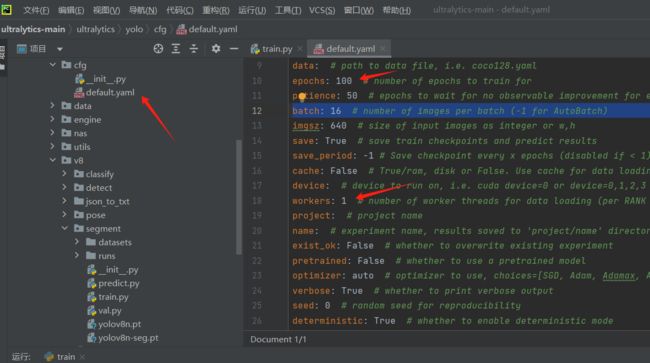Collapse the v8 folder
Image resolution: width=650 pixels, height=363 pixels.
[53, 160]
